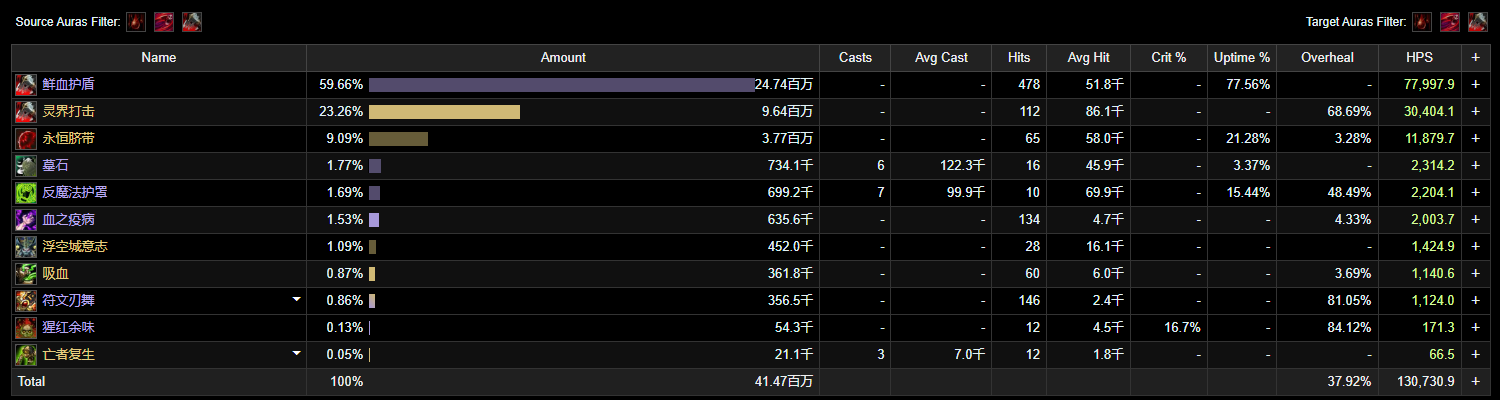
Task: Click the 墓石 spell icon
Action: pos(26,166)
